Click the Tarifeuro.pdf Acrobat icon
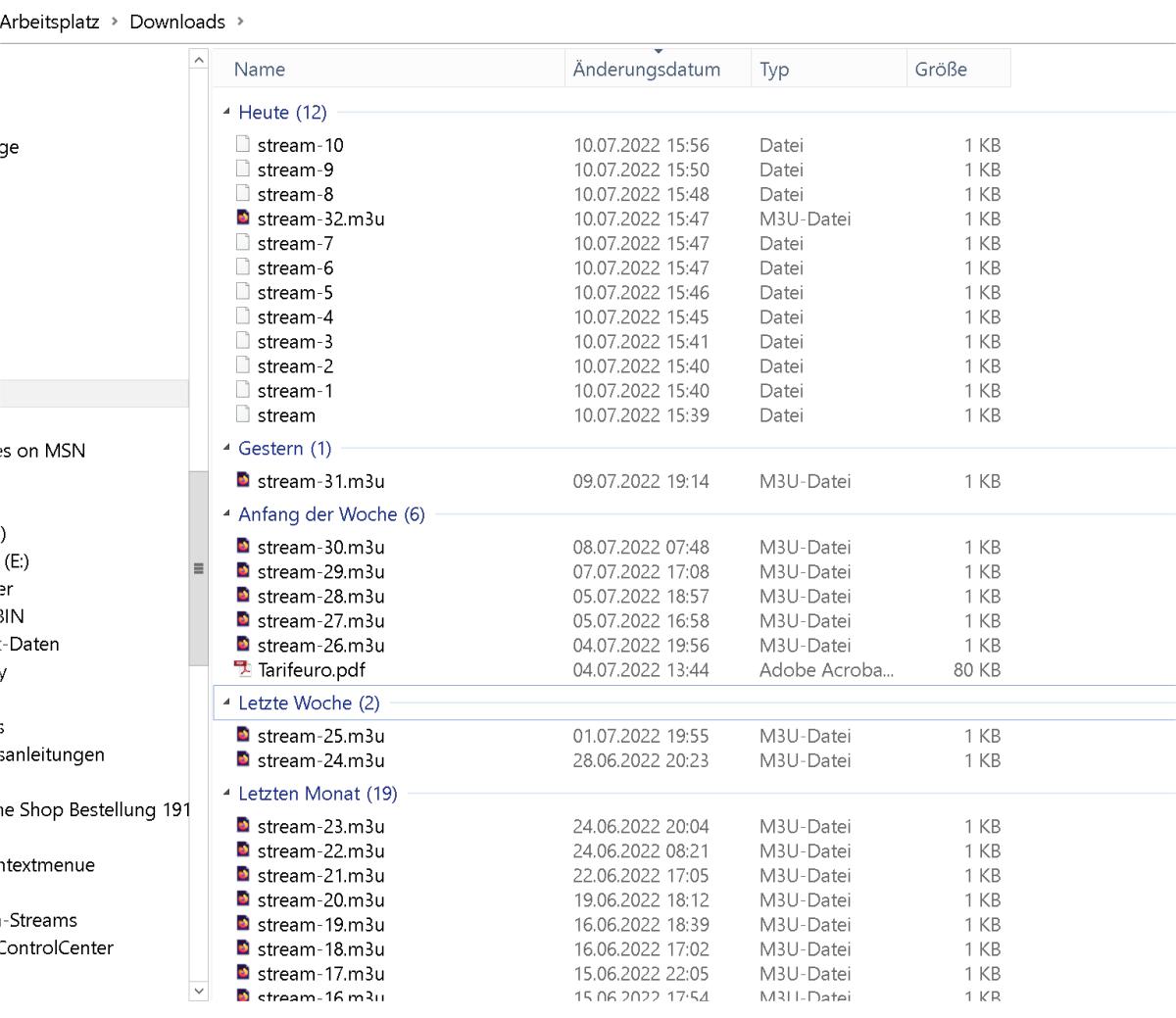 click(x=243, y=669)
